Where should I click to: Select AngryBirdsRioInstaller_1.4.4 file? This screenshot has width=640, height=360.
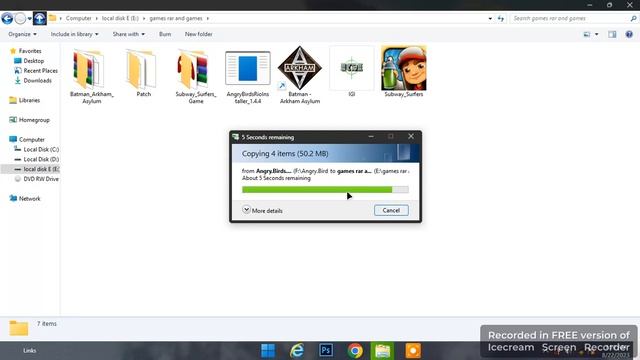point(247,77)
